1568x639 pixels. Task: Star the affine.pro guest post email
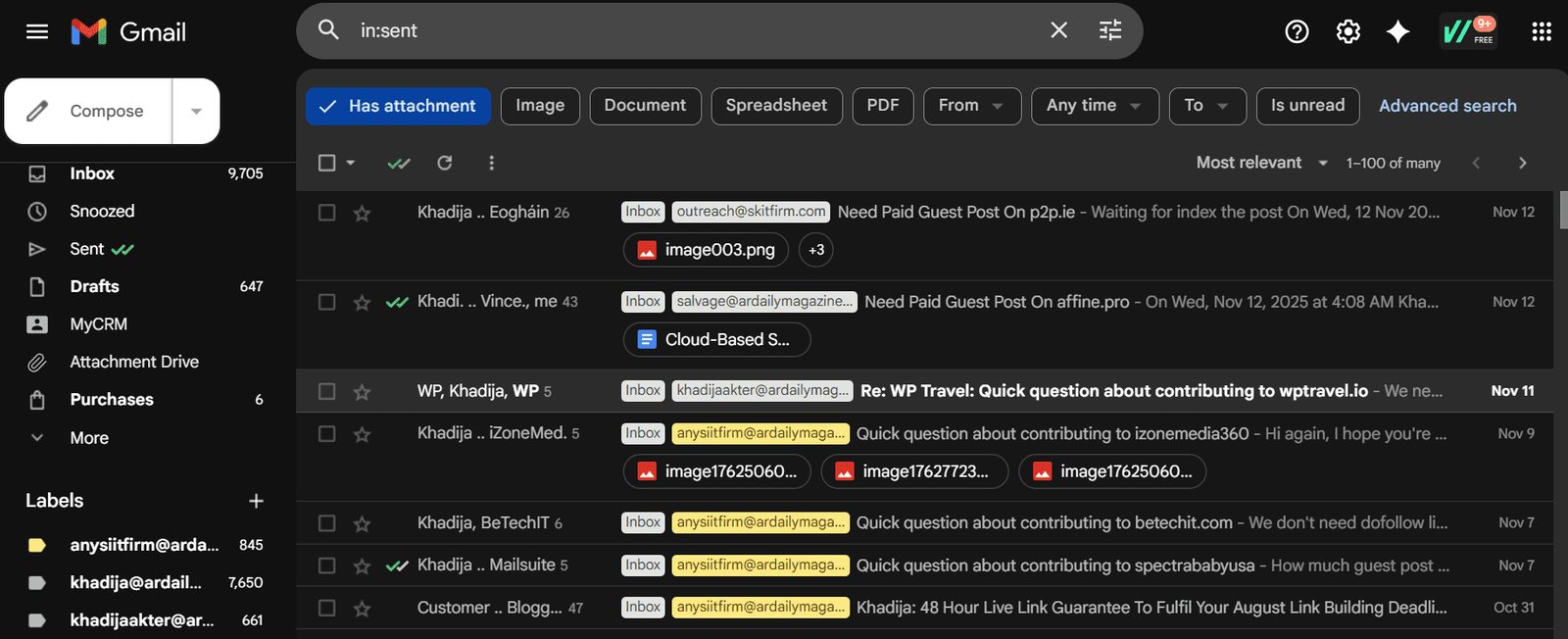click(362, 302)
